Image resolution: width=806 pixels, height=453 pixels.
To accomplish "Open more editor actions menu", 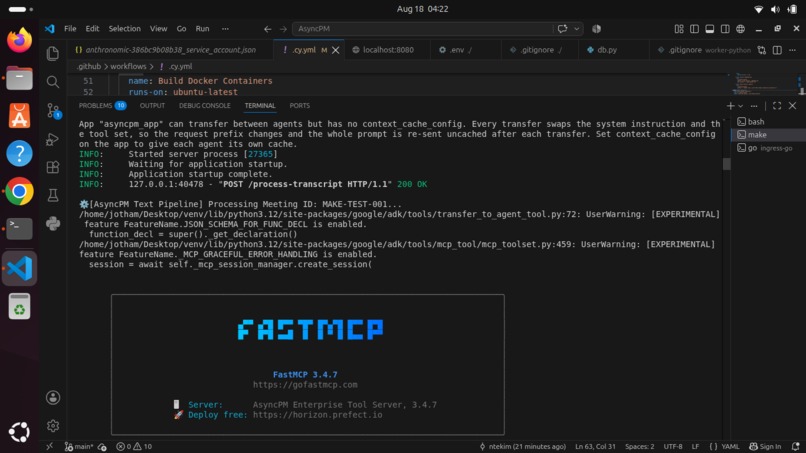I will 793,50.
